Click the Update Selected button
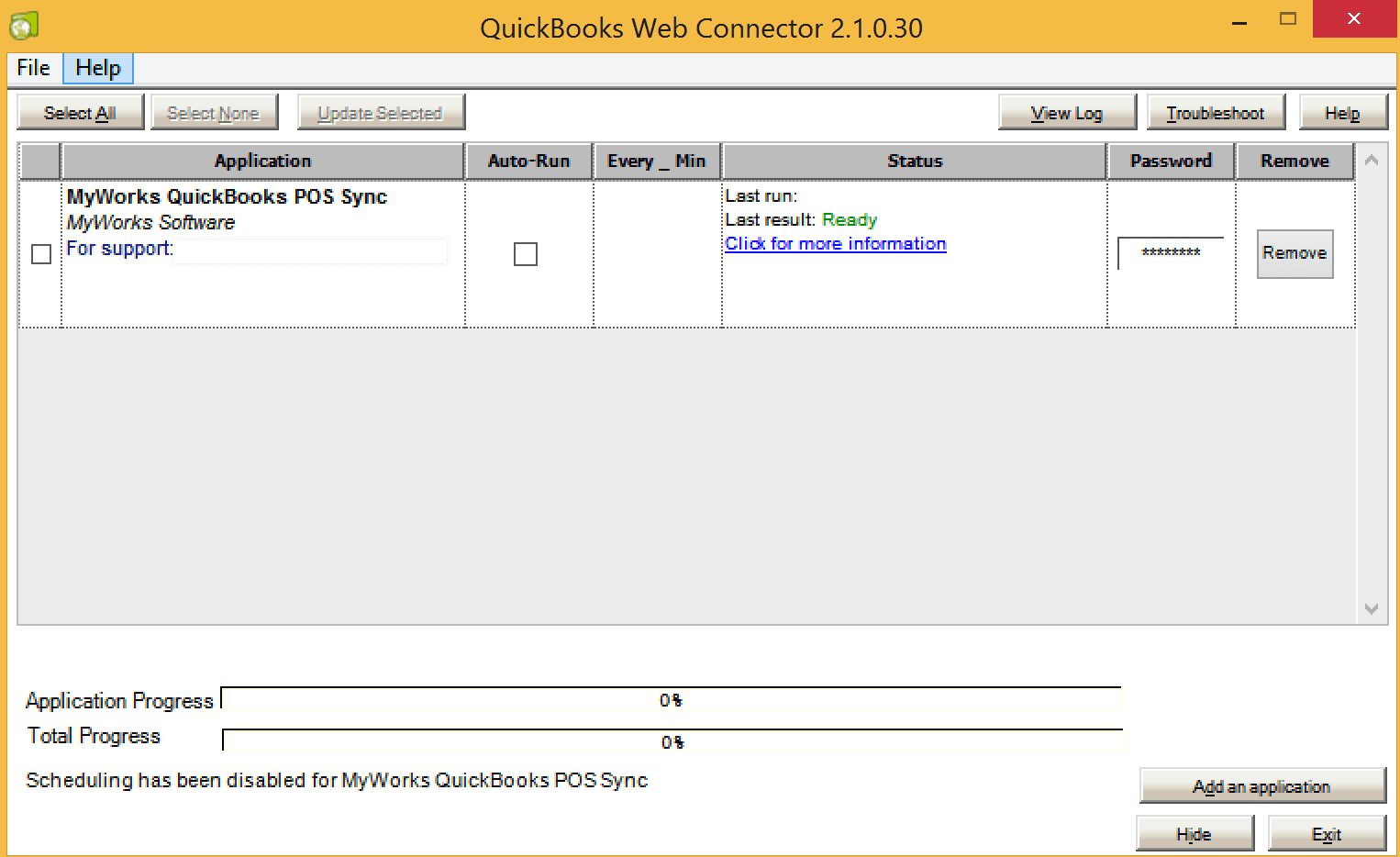 pyautogui.click(x=381, y=113)
